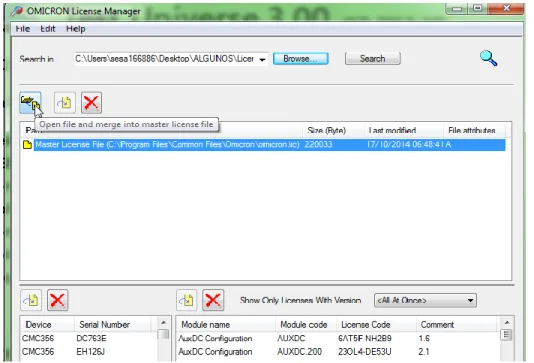The height and width of the screenshot is (363, 534).
Task: Select the AuxDC Configuration row with code AUXDC.200
Action: point(337,351)
